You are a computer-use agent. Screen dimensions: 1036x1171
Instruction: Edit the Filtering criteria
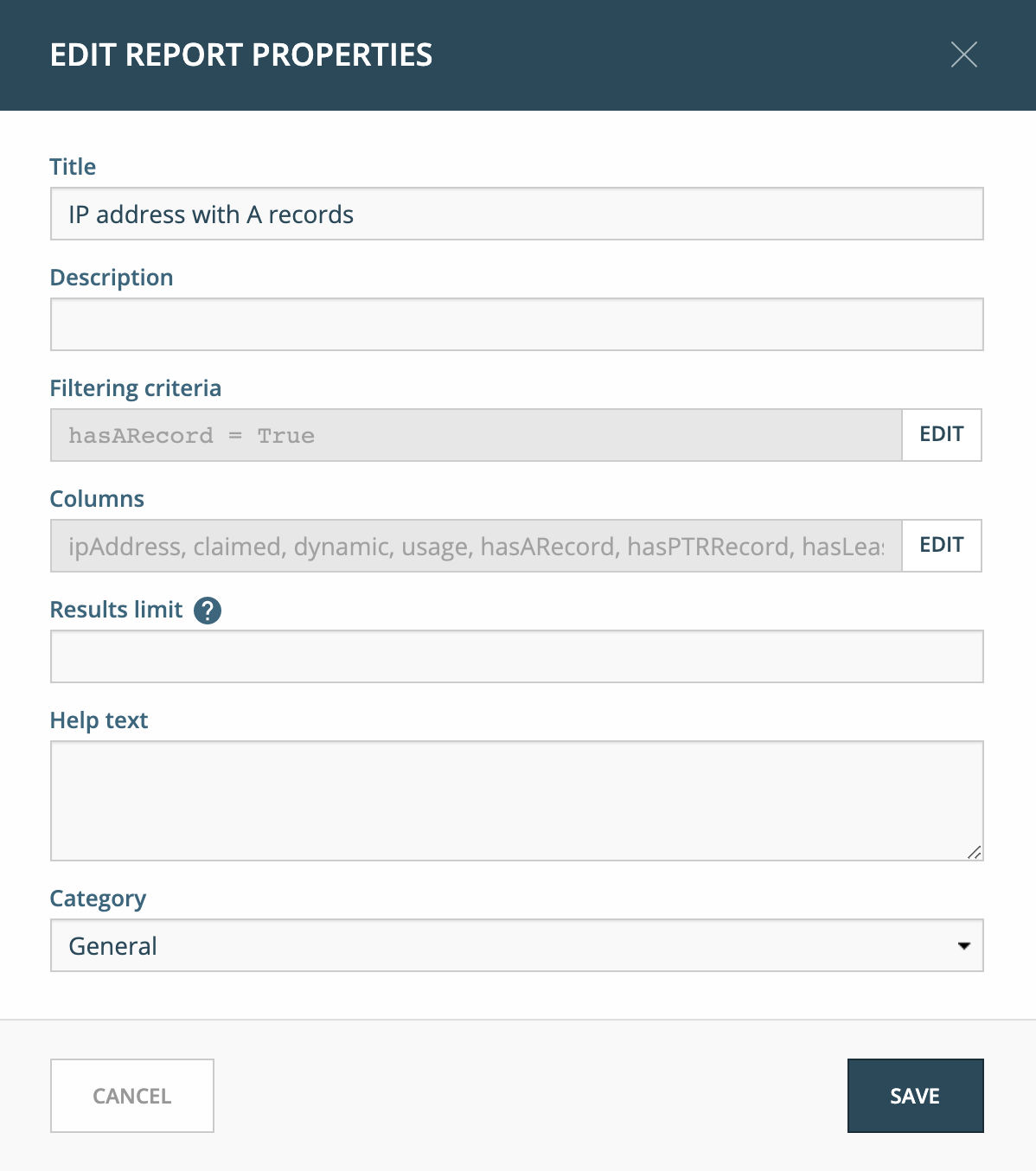(x=942, y=435)
